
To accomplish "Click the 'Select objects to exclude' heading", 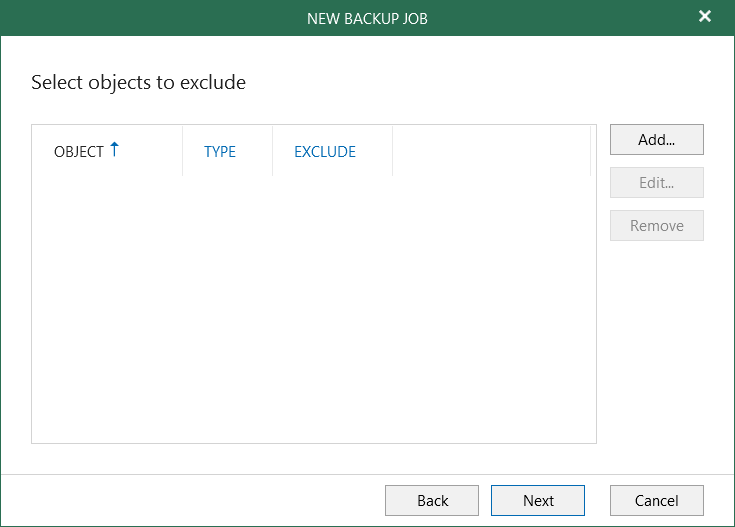I will click(138, 82).
